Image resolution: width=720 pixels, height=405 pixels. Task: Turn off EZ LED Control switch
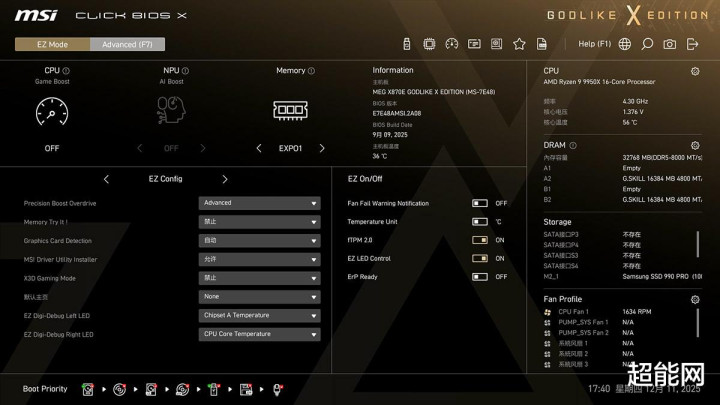[480, 258]
